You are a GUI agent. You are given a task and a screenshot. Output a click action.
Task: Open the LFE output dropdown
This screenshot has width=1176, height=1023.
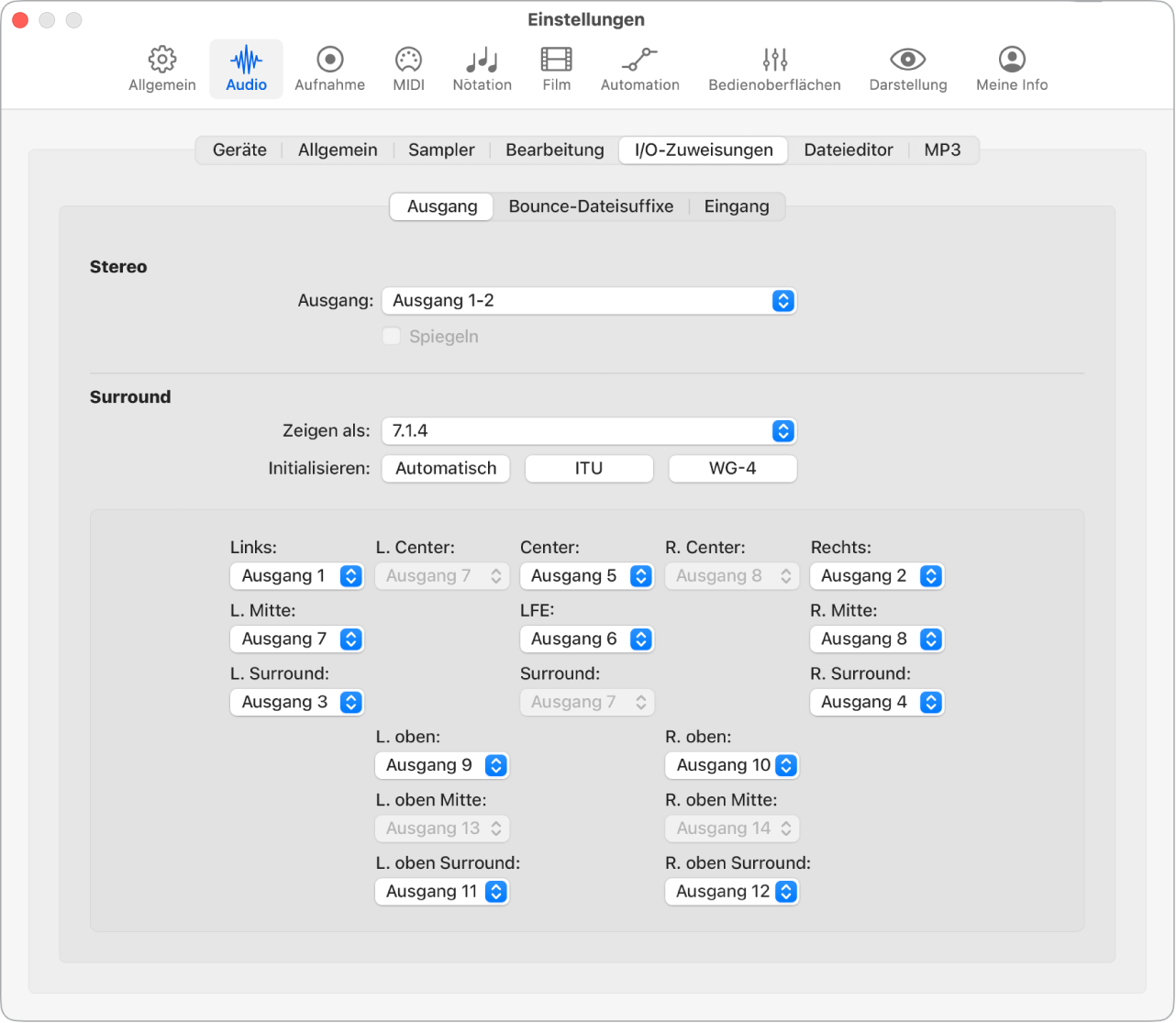click(586, 639)
